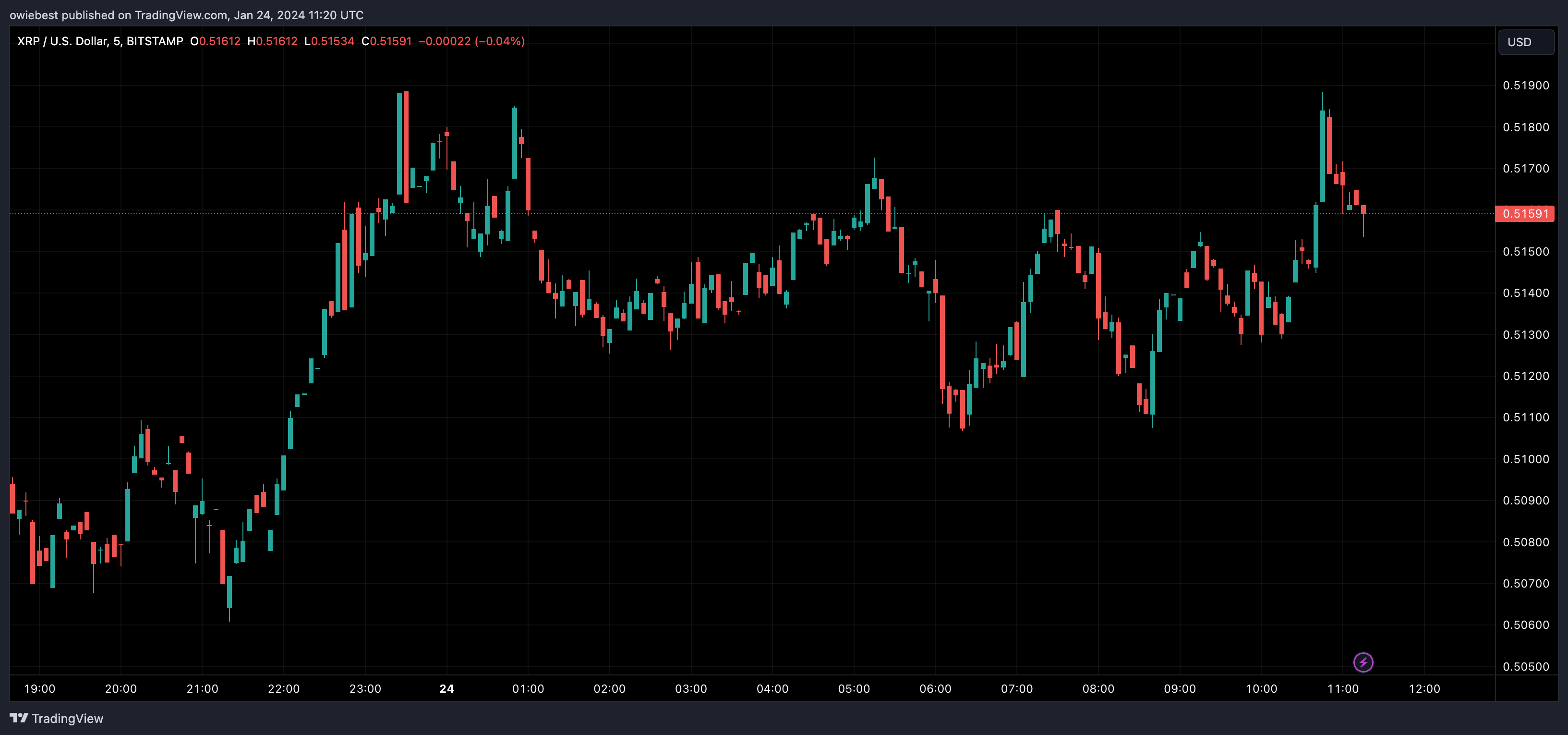Click the owiebest published on TradingView.com header

coord(186,15)
